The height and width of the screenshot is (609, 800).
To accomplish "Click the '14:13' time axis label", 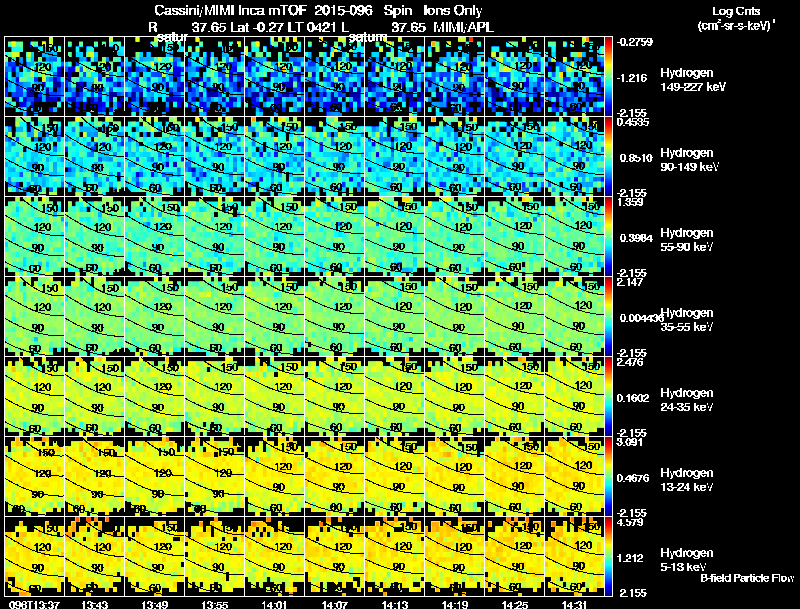I will 394,604.
